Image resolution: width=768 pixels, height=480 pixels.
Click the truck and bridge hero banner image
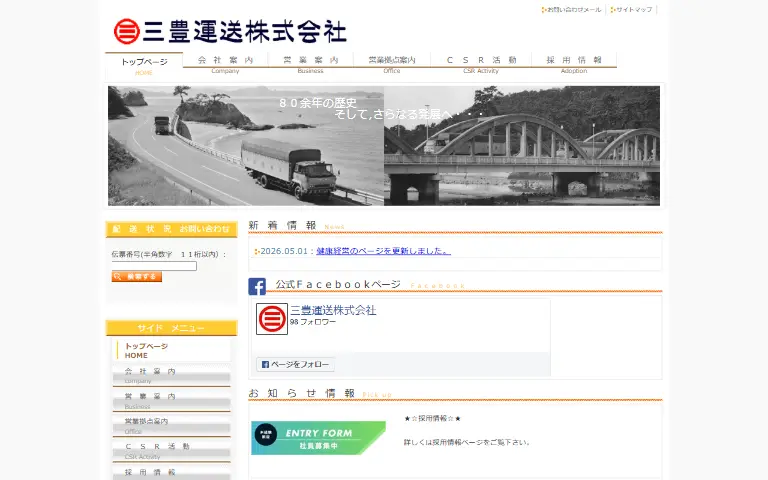tap(384, 146)
